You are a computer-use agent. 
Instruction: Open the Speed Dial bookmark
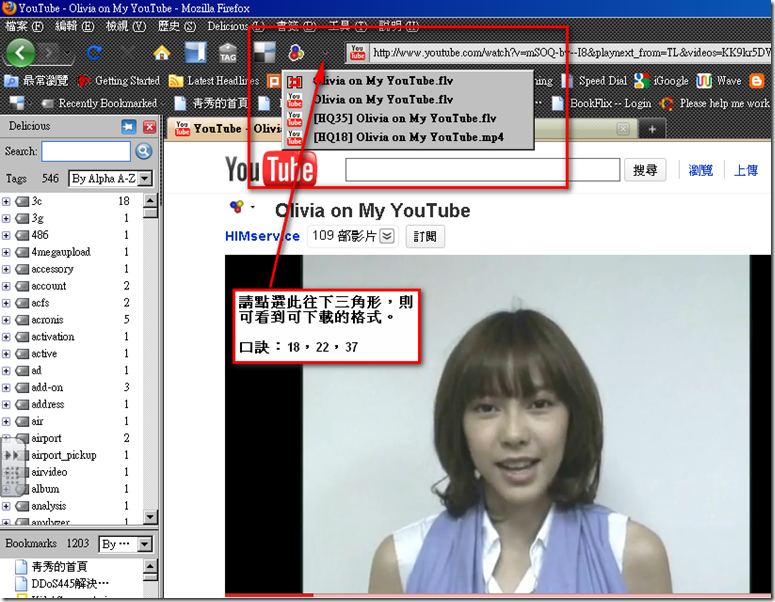[594, 81]
